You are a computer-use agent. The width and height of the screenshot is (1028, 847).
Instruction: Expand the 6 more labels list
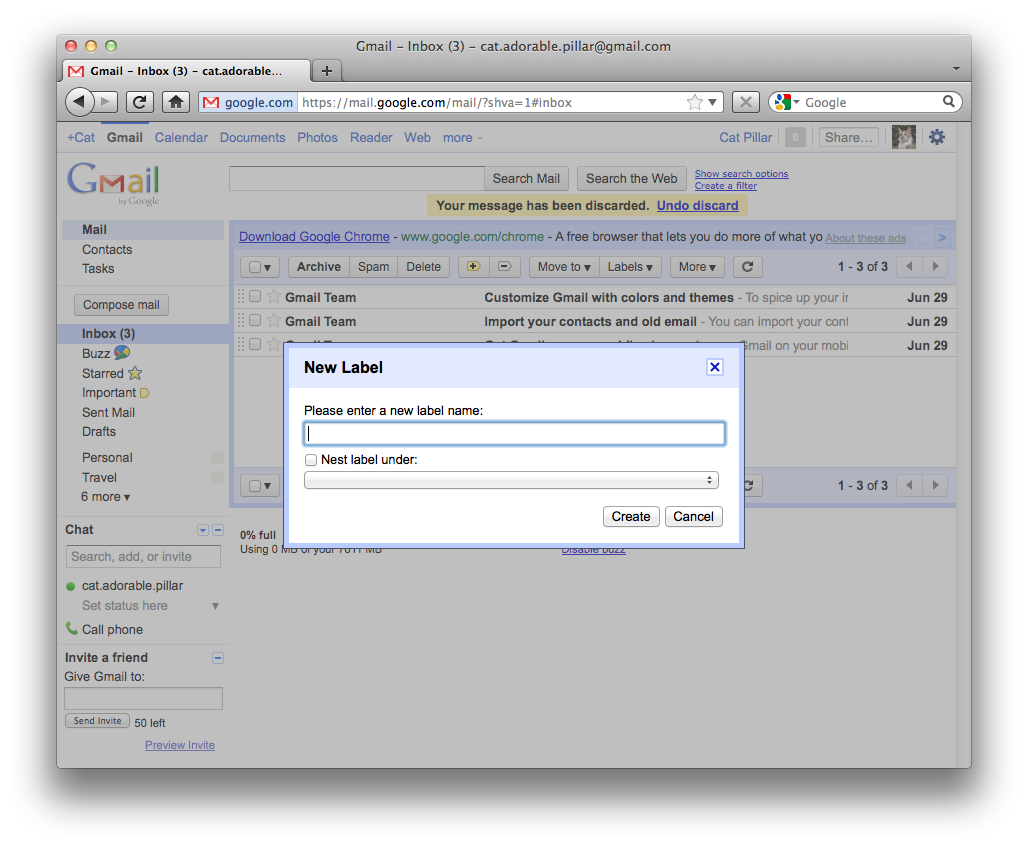(106, 497)
